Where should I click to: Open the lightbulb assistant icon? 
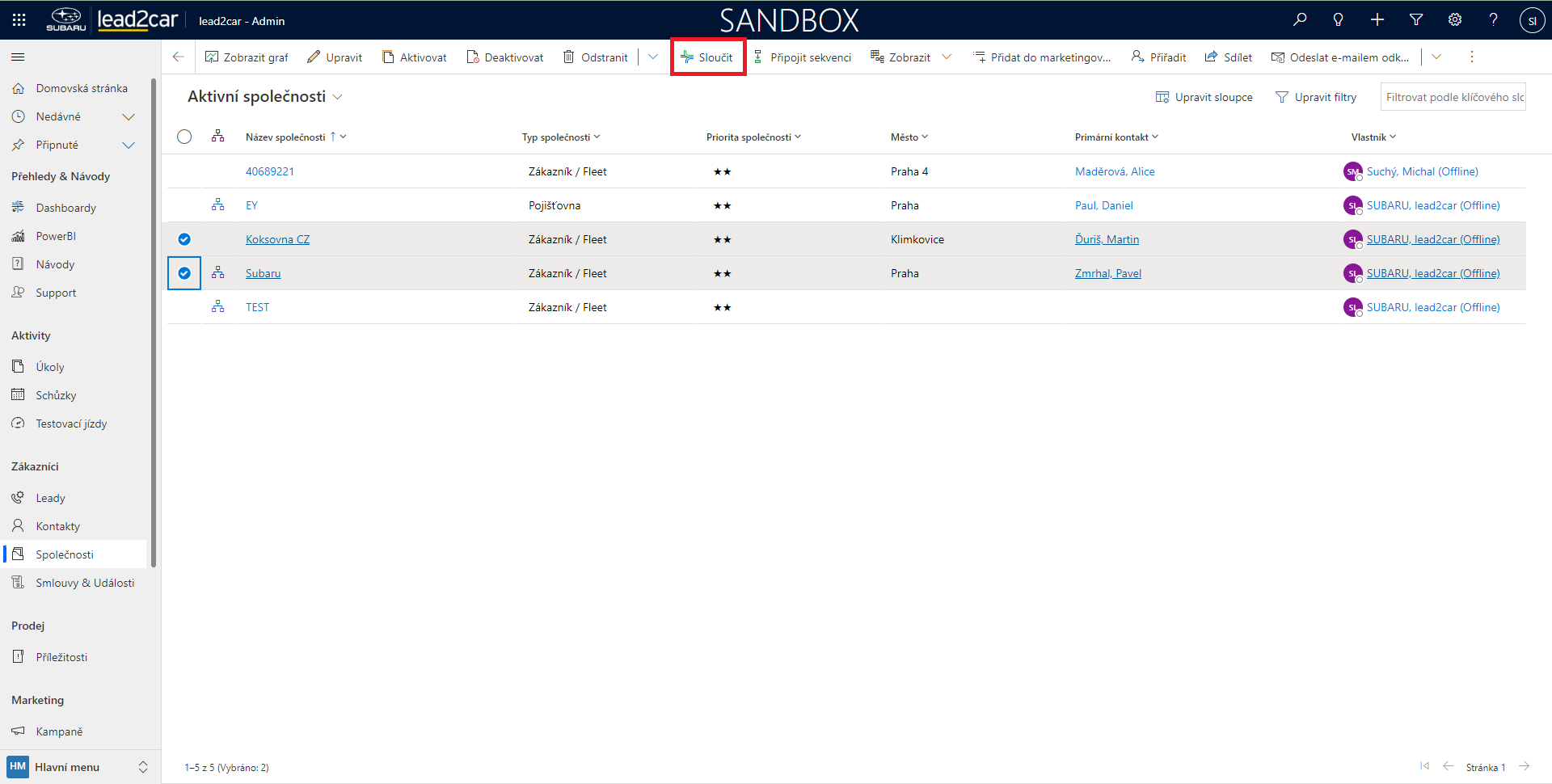click(x=1339, y=20)
